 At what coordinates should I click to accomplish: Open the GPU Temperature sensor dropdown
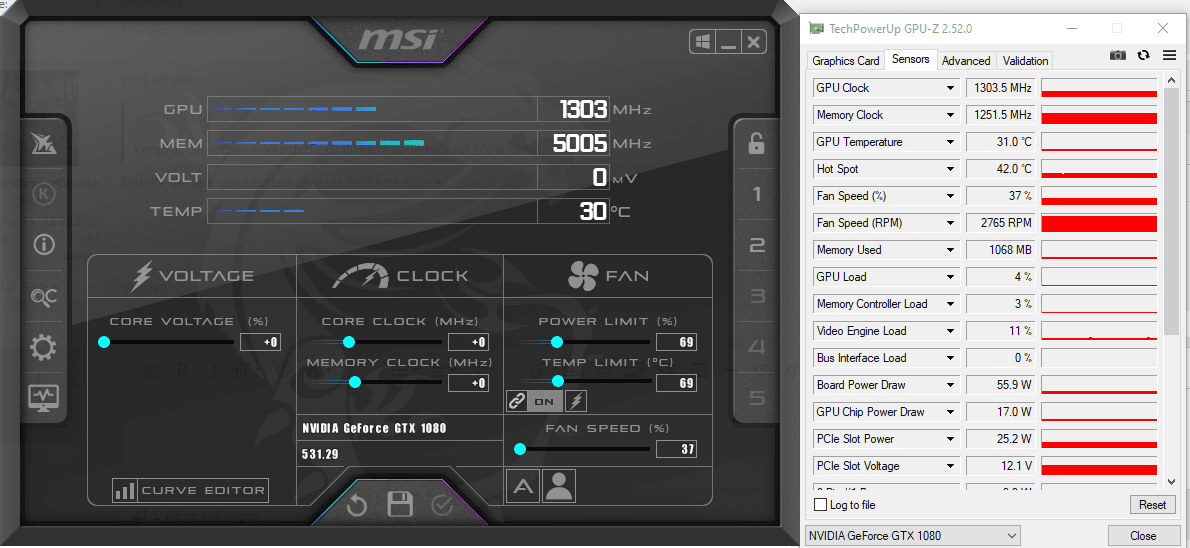tap(950, 142)
